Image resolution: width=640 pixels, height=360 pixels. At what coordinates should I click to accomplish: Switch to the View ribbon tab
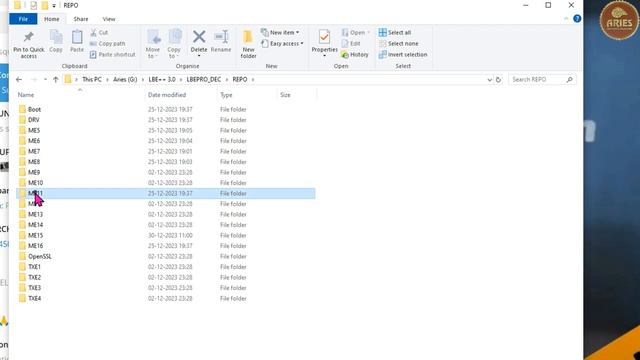tap(109, 19)
